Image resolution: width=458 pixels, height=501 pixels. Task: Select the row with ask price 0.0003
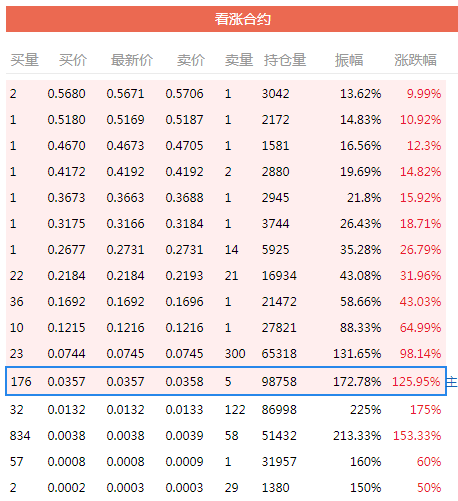point(226,488)
